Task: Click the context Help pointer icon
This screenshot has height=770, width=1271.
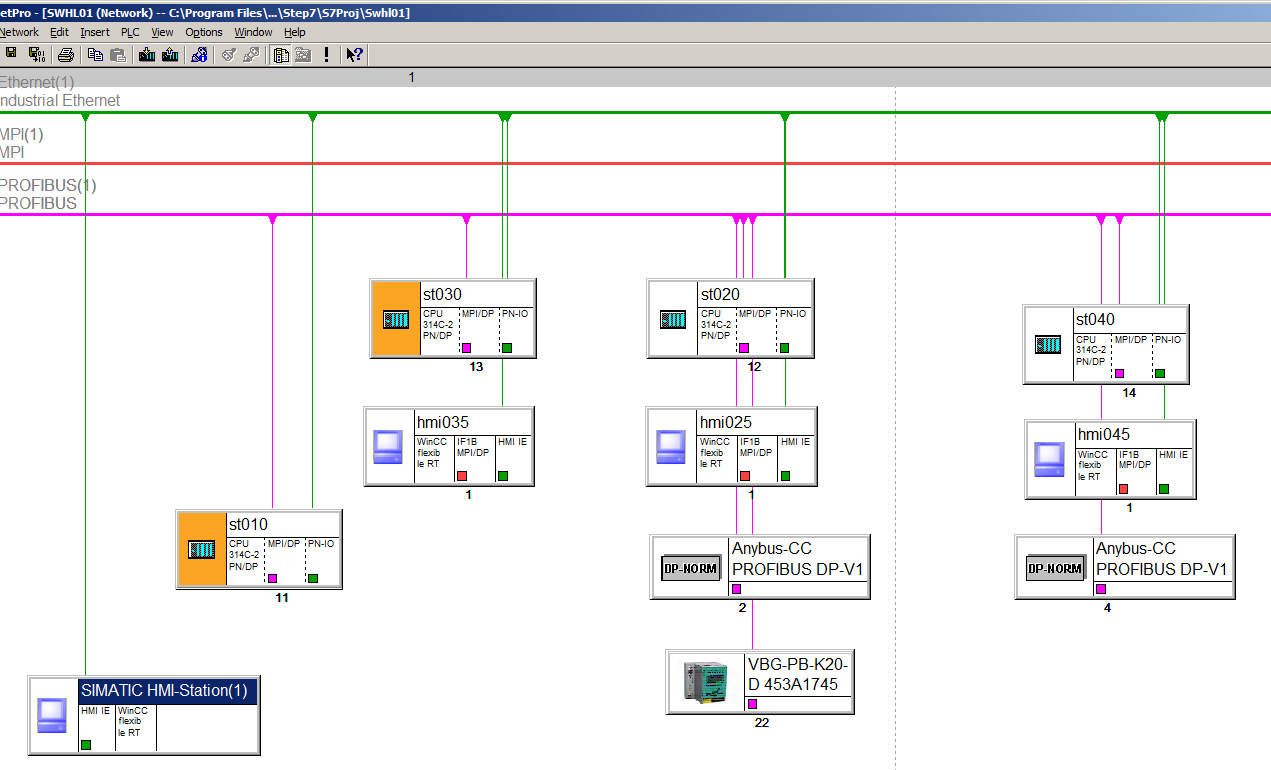Action: click(x=354, y=54)
